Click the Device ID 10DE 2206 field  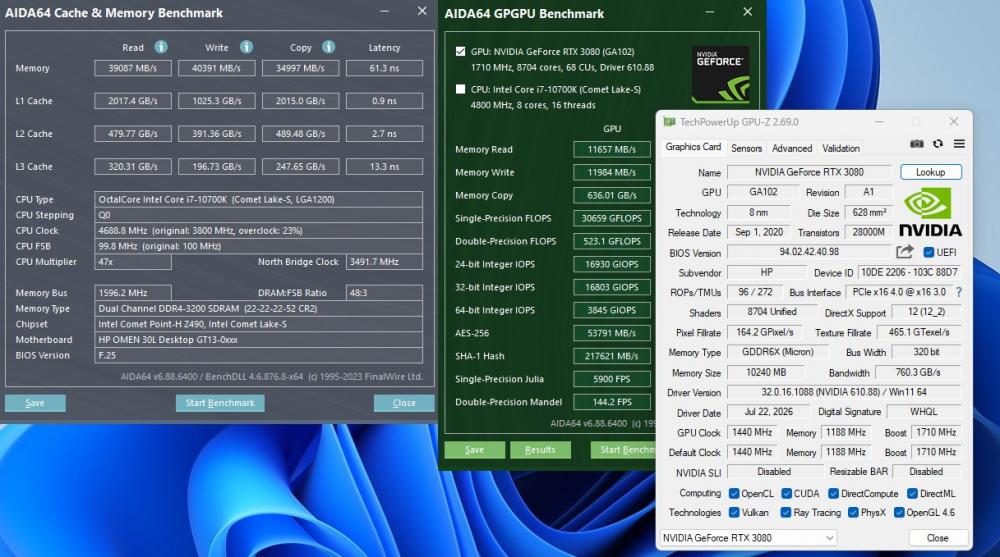click(909, 272)
